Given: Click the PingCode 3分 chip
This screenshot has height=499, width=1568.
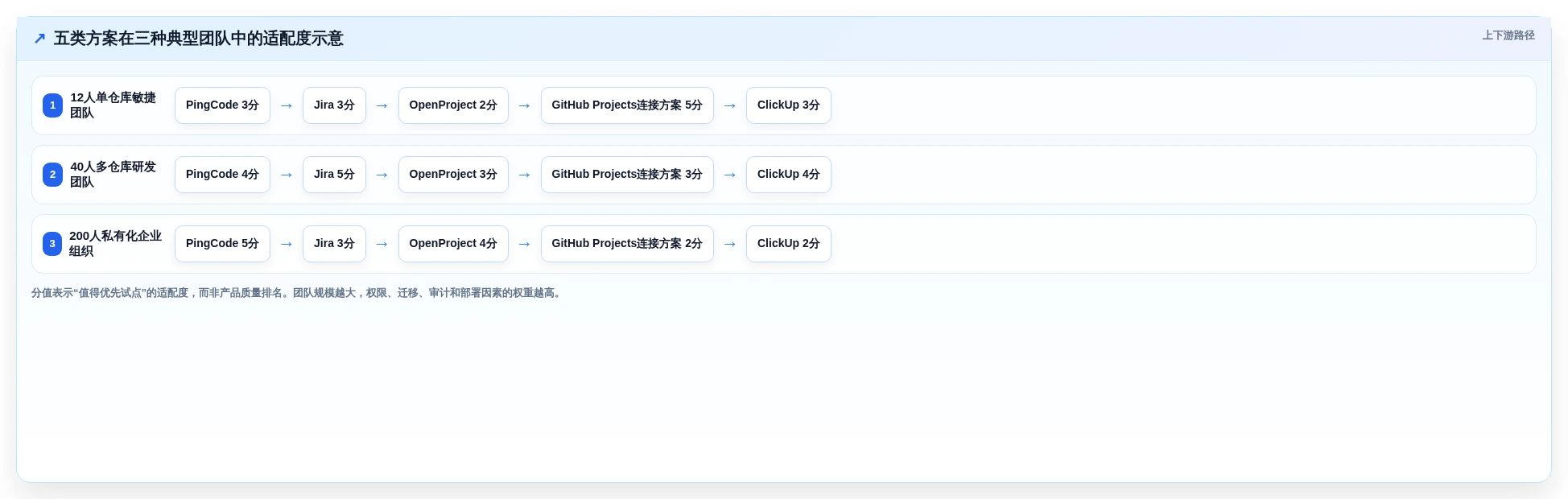Looking at the screenshot, I should point(222,105).
